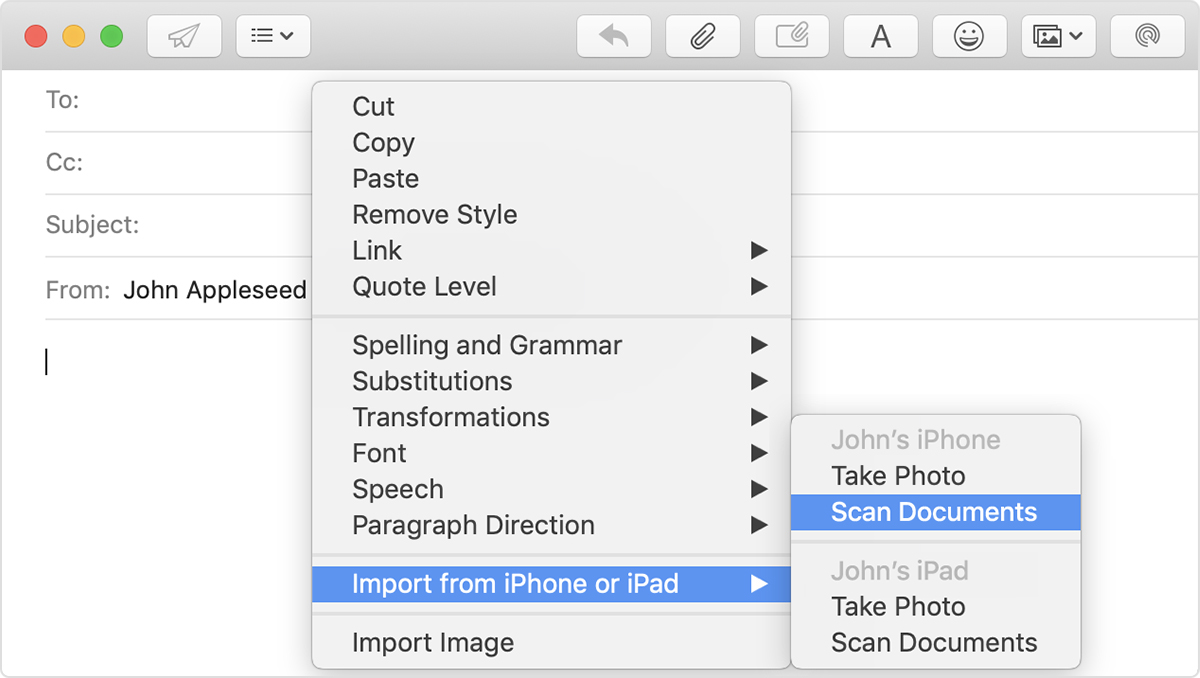
Task: Expand the Speech submenu
Action: (x=551, y=490)
